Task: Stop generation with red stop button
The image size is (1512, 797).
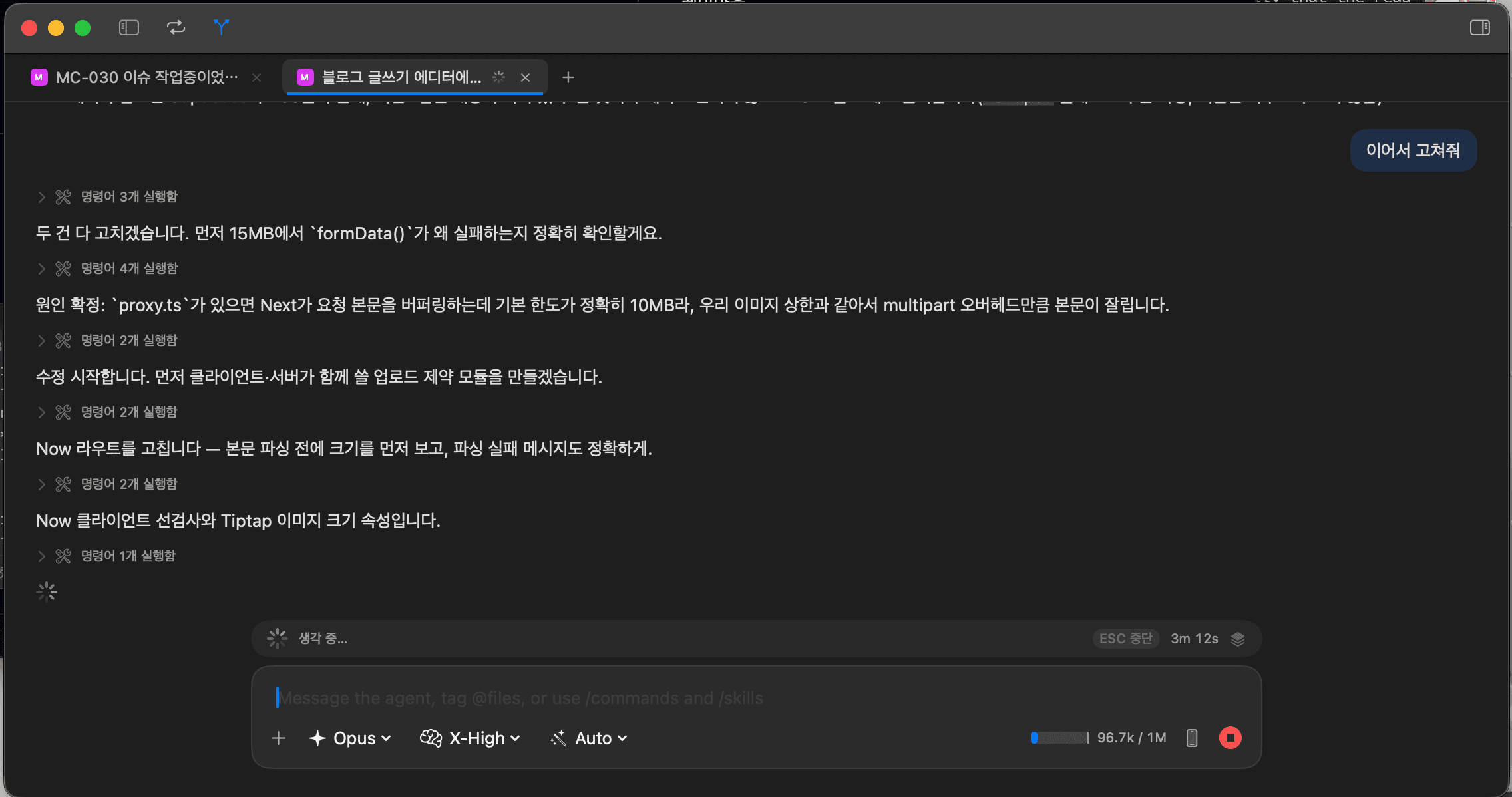Action: [x=1230, y=738]
